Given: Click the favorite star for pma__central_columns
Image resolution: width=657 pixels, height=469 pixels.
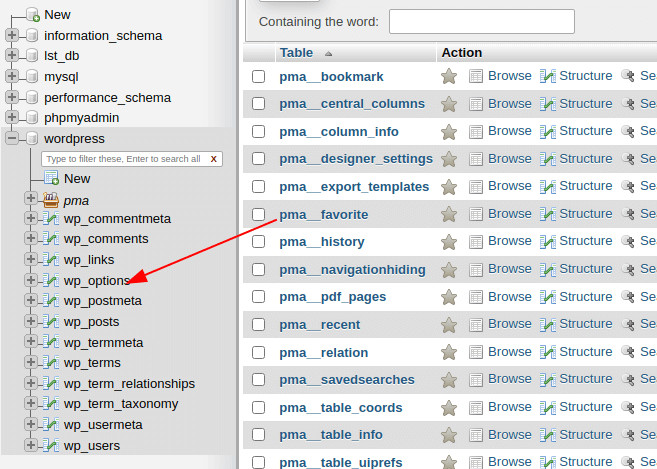Looking at the screenshot, I should click(449, 104).
